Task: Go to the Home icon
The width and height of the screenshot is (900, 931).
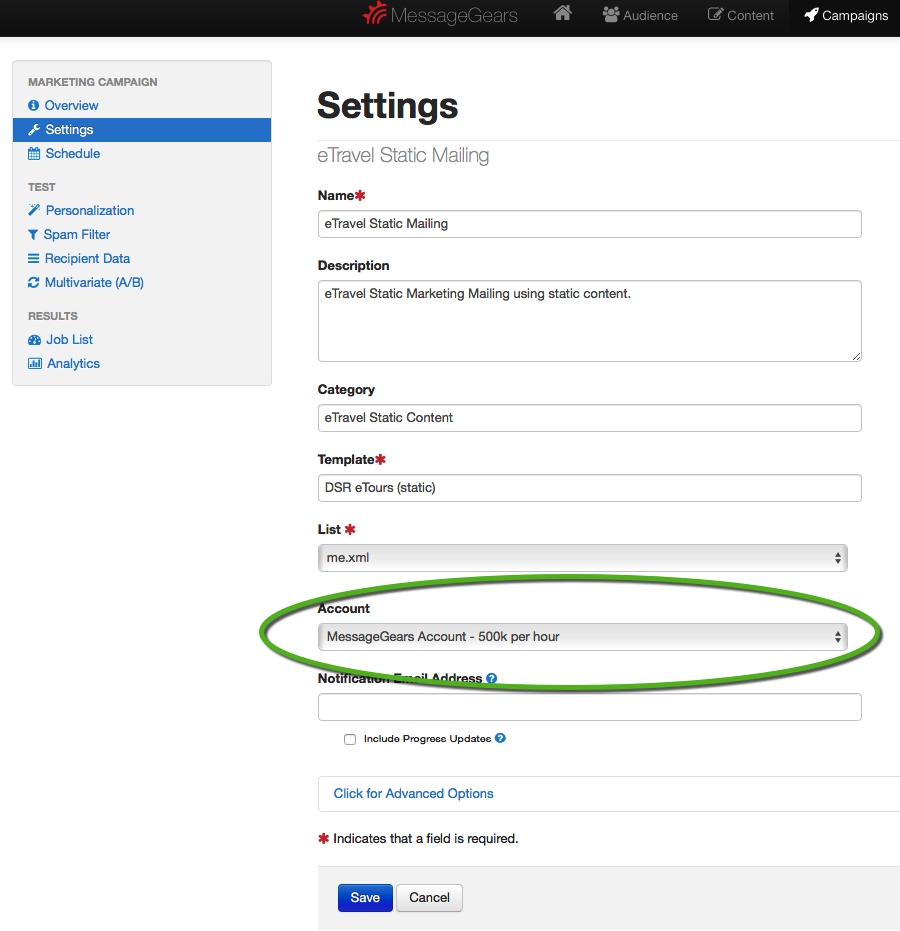Action: tap(562, 13)
